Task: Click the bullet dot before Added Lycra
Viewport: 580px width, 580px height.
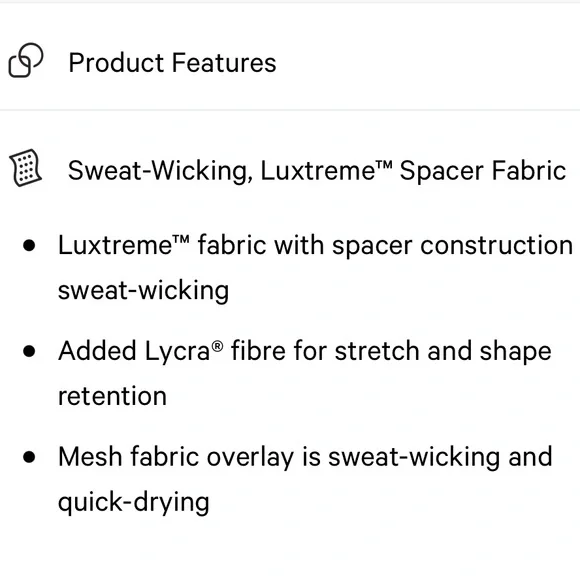Action: click(x=29, y=351)
